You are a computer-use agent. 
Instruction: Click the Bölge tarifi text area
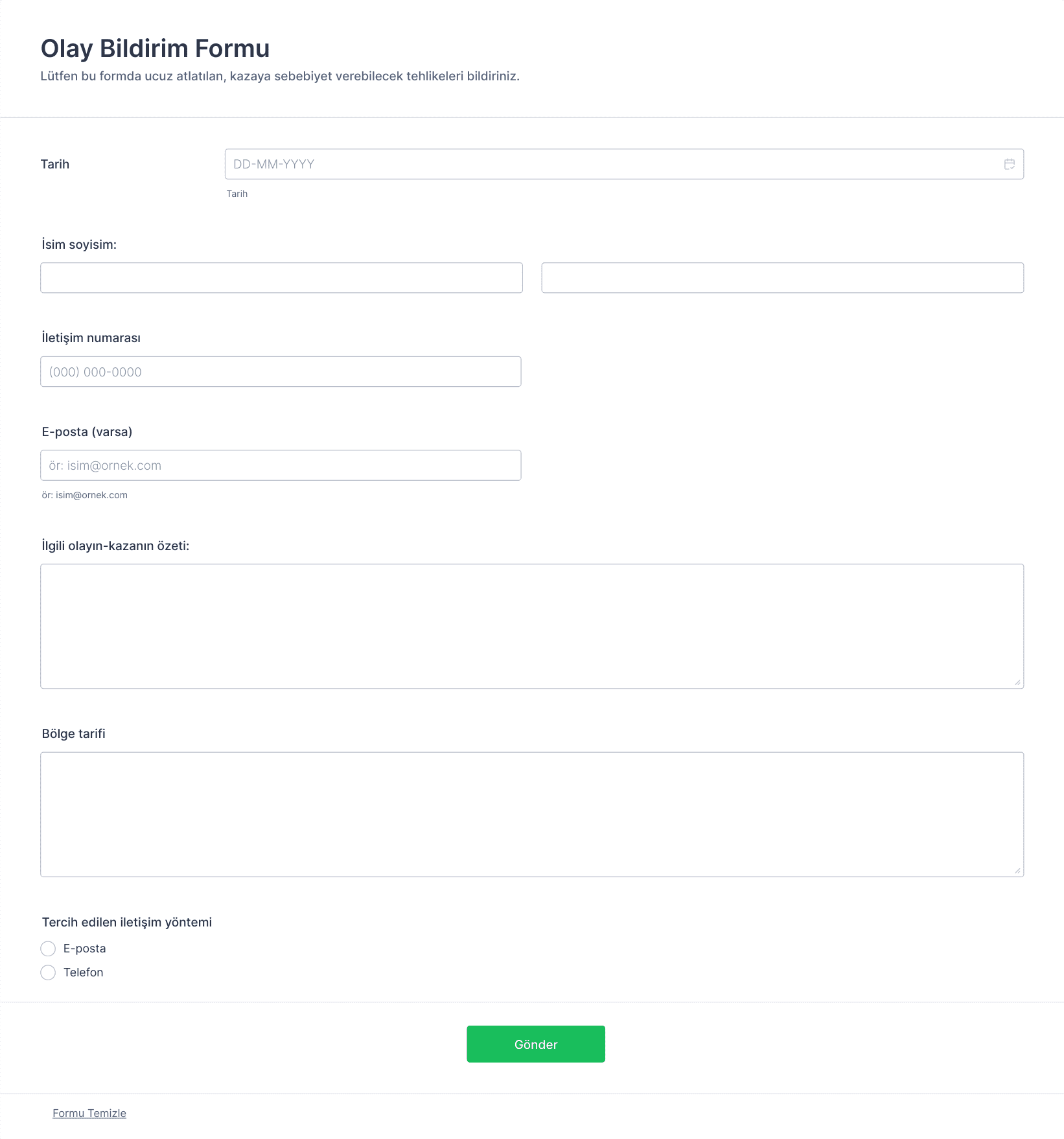tap(532, 814)
